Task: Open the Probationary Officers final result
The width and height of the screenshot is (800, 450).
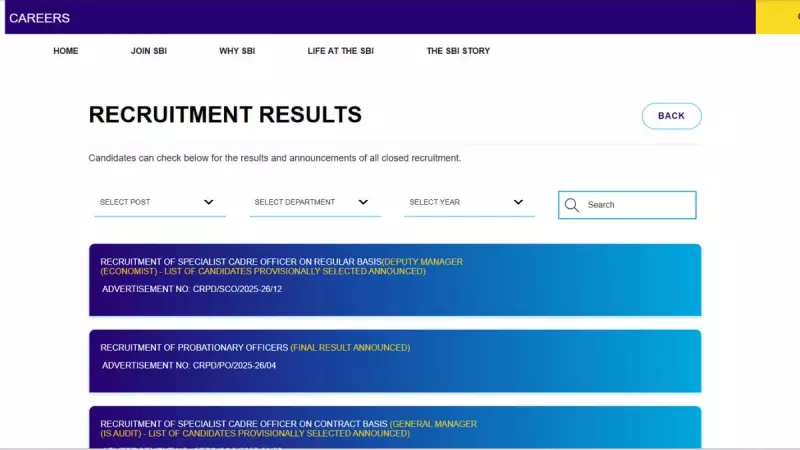Action: (255, 348)
